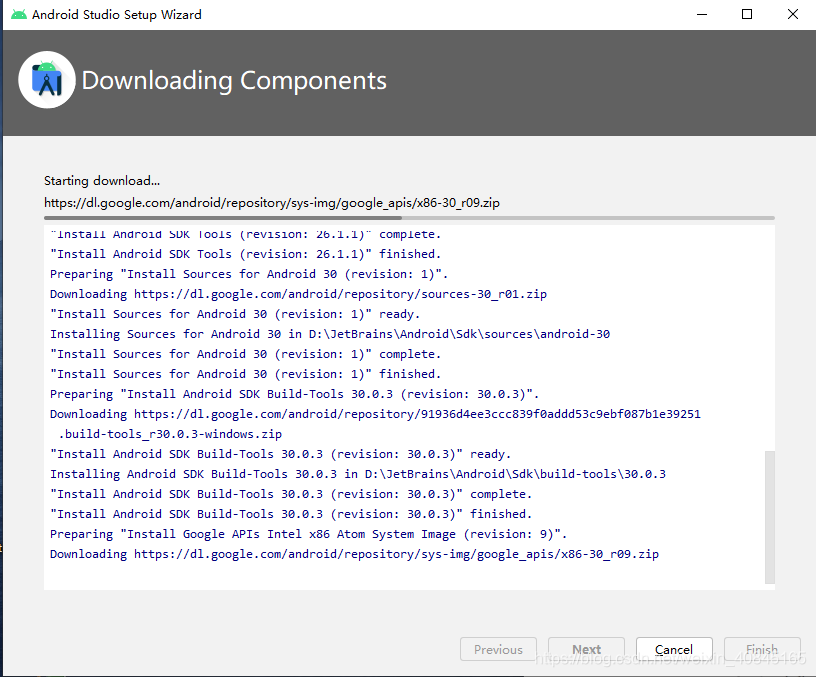The height and width of the screenshot is (677, 816).
Task: Click the x86-30_r09.zip URL above progress bar
Action: [272, 203]
